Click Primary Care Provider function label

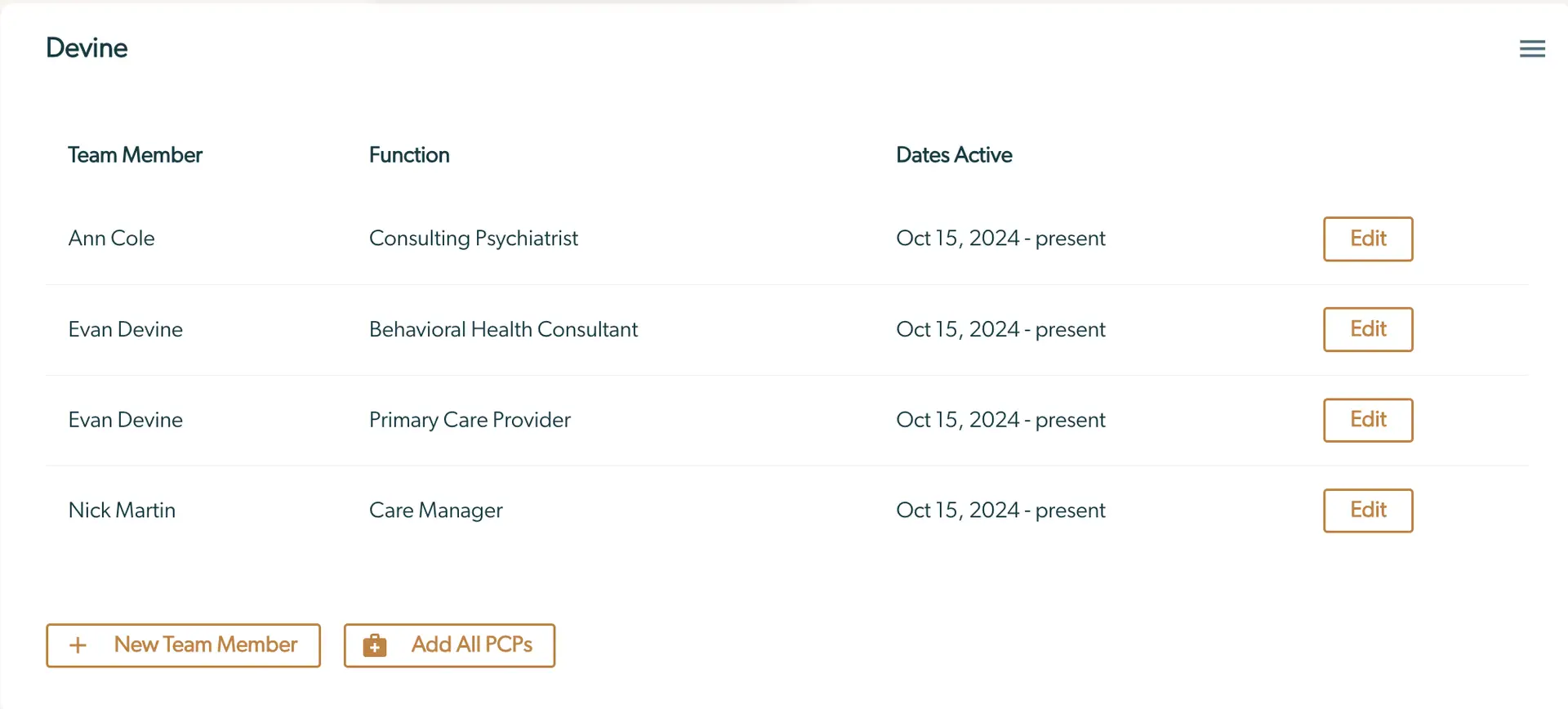(470, 420)
